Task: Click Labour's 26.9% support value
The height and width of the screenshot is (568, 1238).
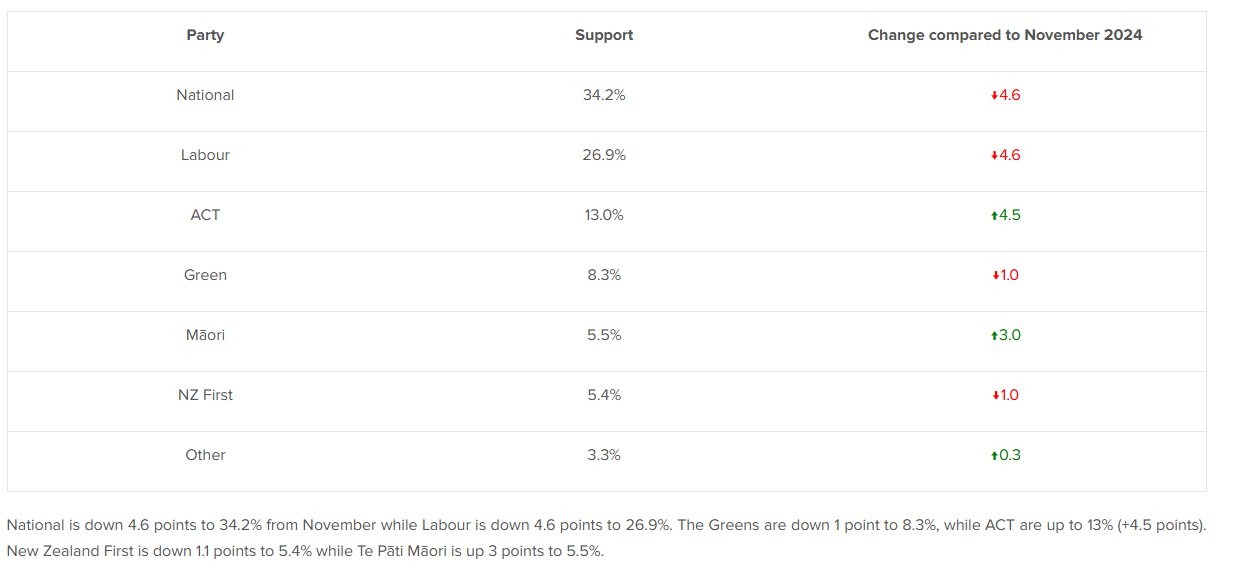Action: (604, 155)
